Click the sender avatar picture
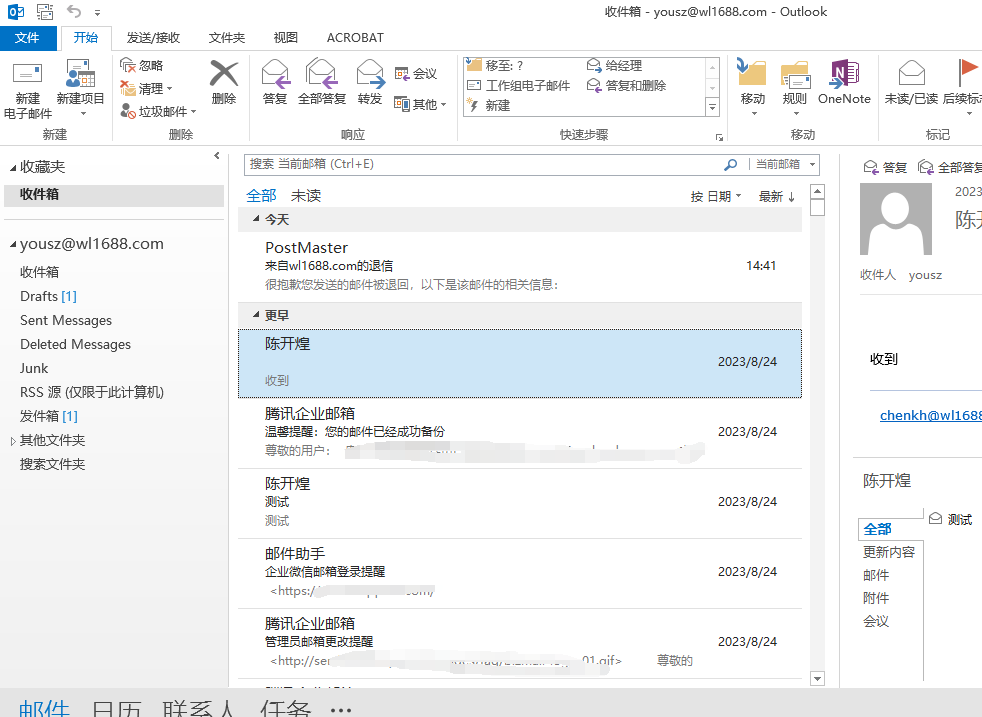 click(x=896, y=219)
